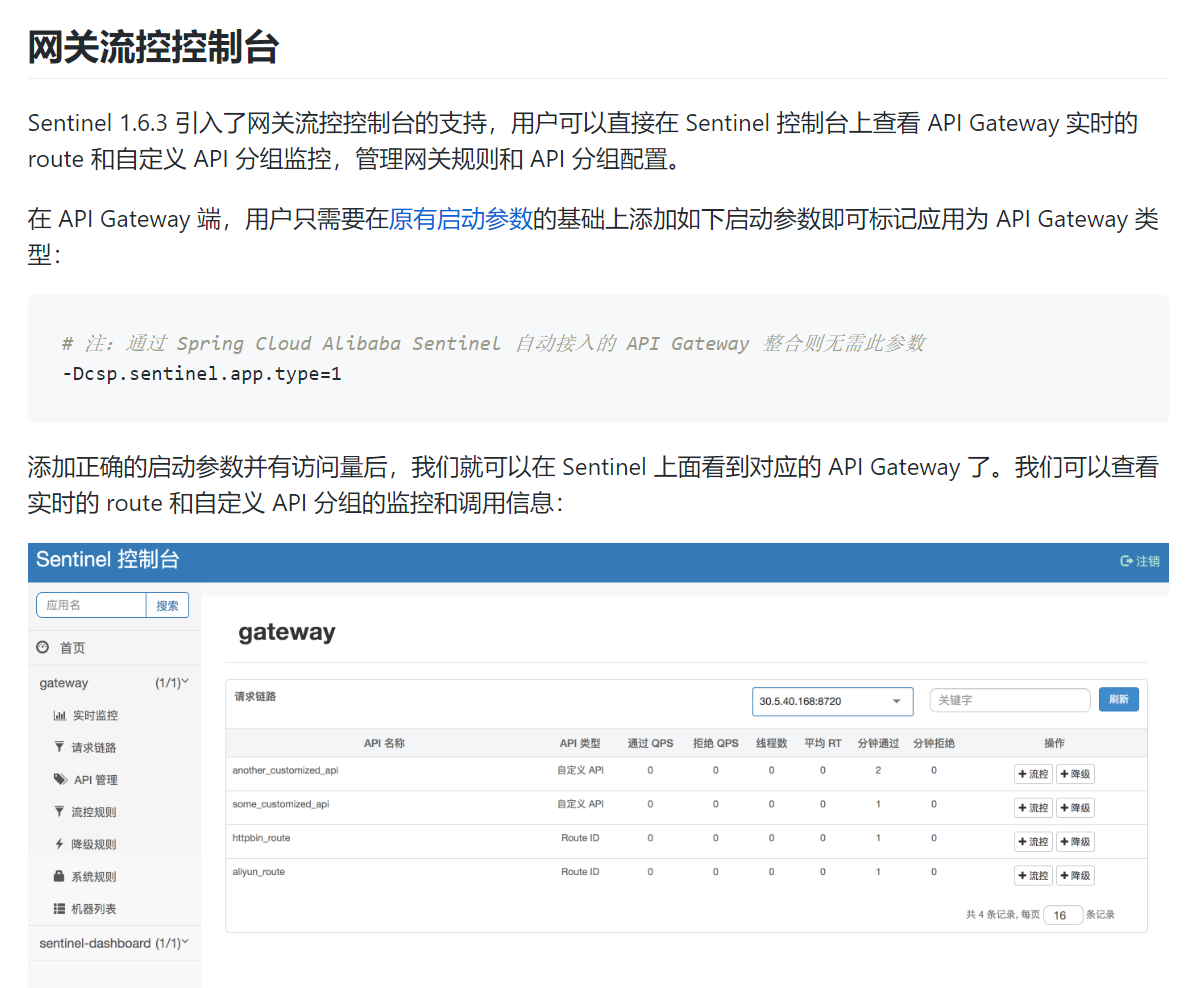Open 降级规则 via the lightning icon
1201x988 pixels.
pyautogui.click(x=58, y=843)
